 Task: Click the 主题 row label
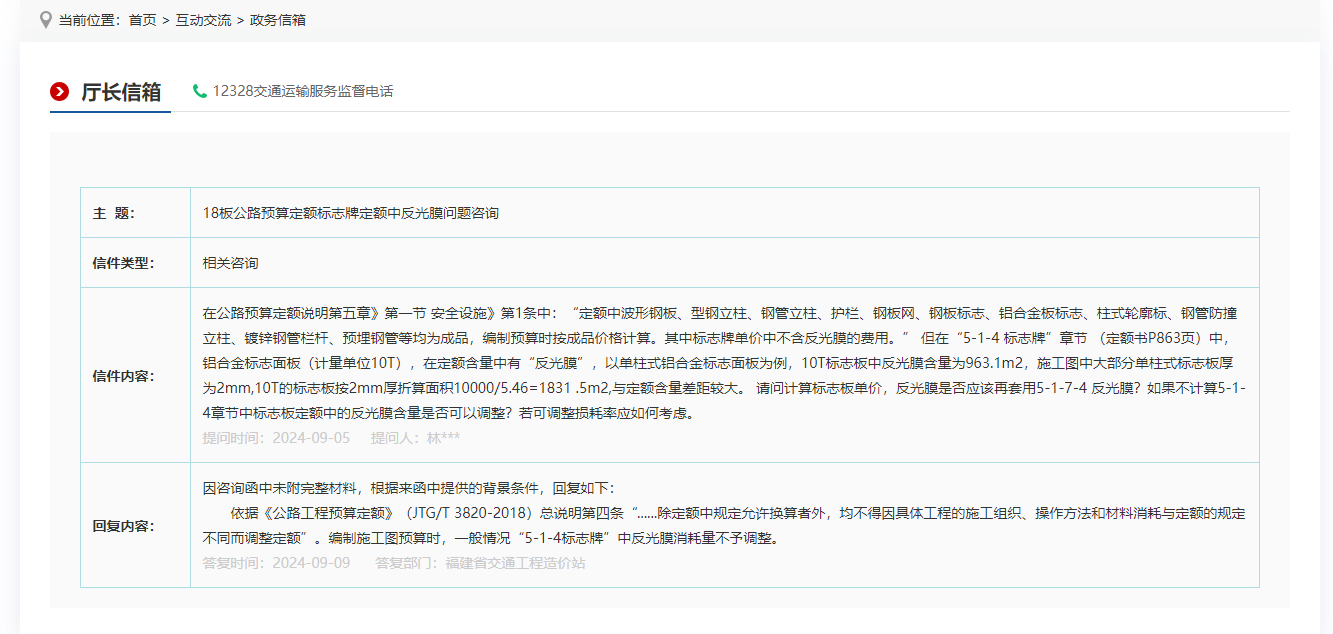(113, 213)
